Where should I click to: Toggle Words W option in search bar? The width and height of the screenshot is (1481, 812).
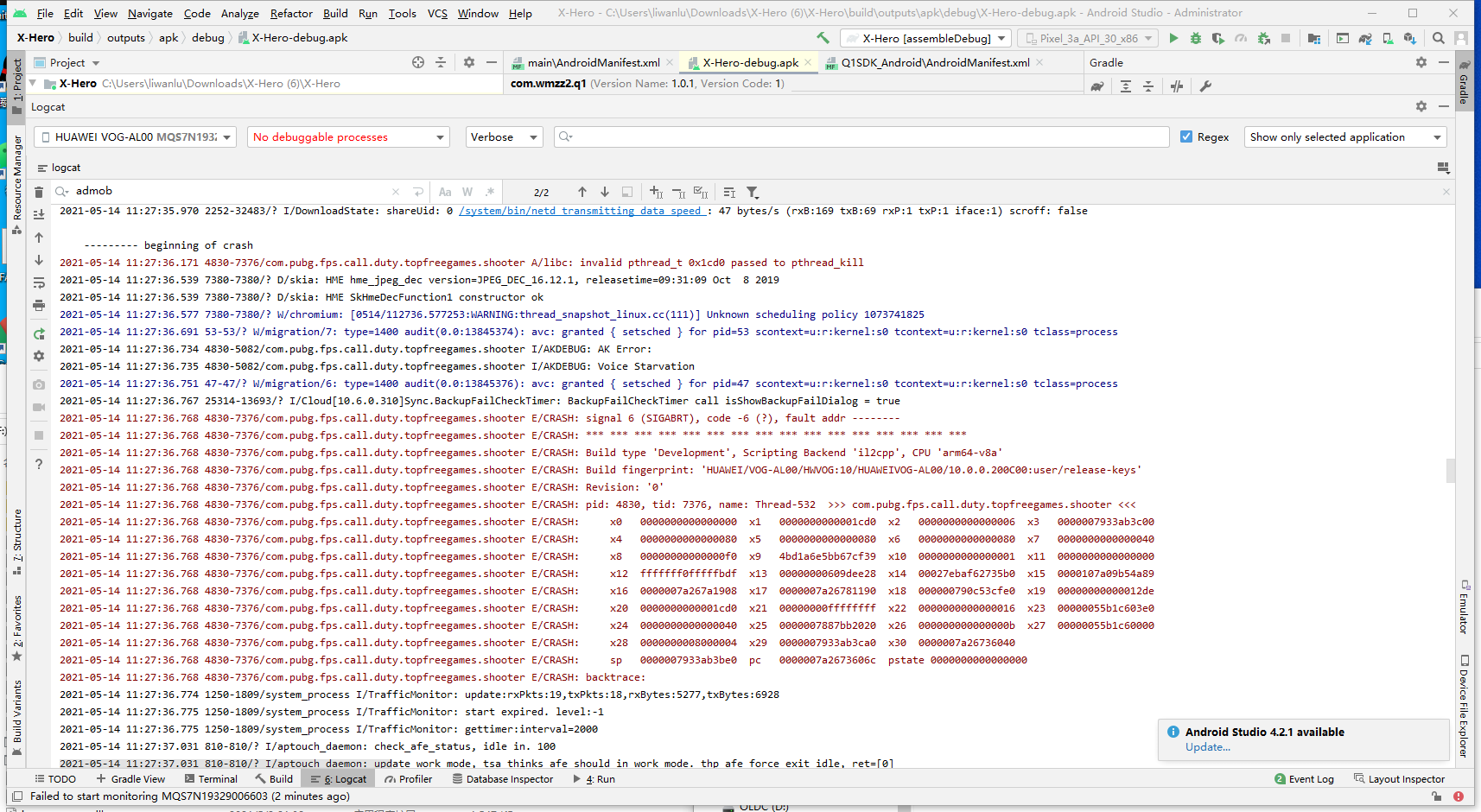[x=467, y=192]
